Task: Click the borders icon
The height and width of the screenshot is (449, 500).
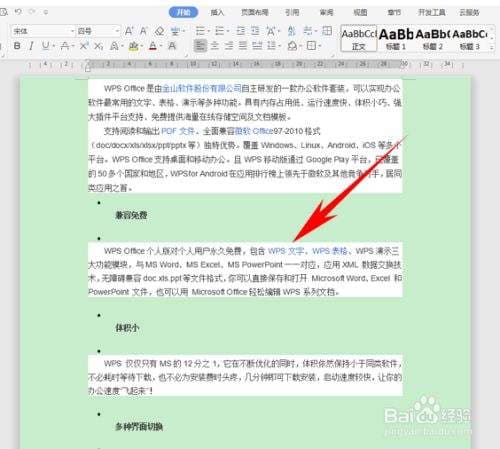Action: pyautogui.click(x=311, y=45)
